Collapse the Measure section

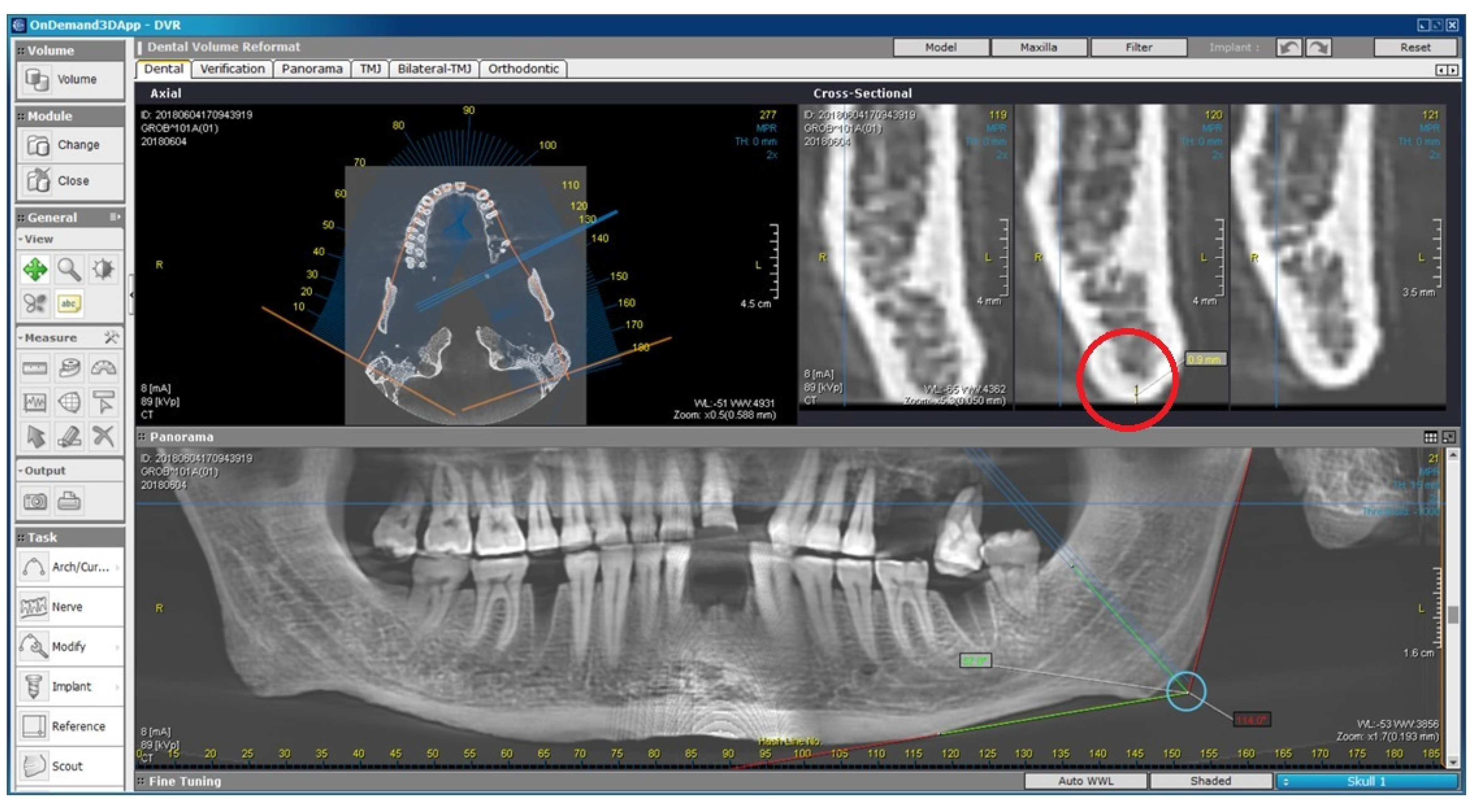point(21,338)
